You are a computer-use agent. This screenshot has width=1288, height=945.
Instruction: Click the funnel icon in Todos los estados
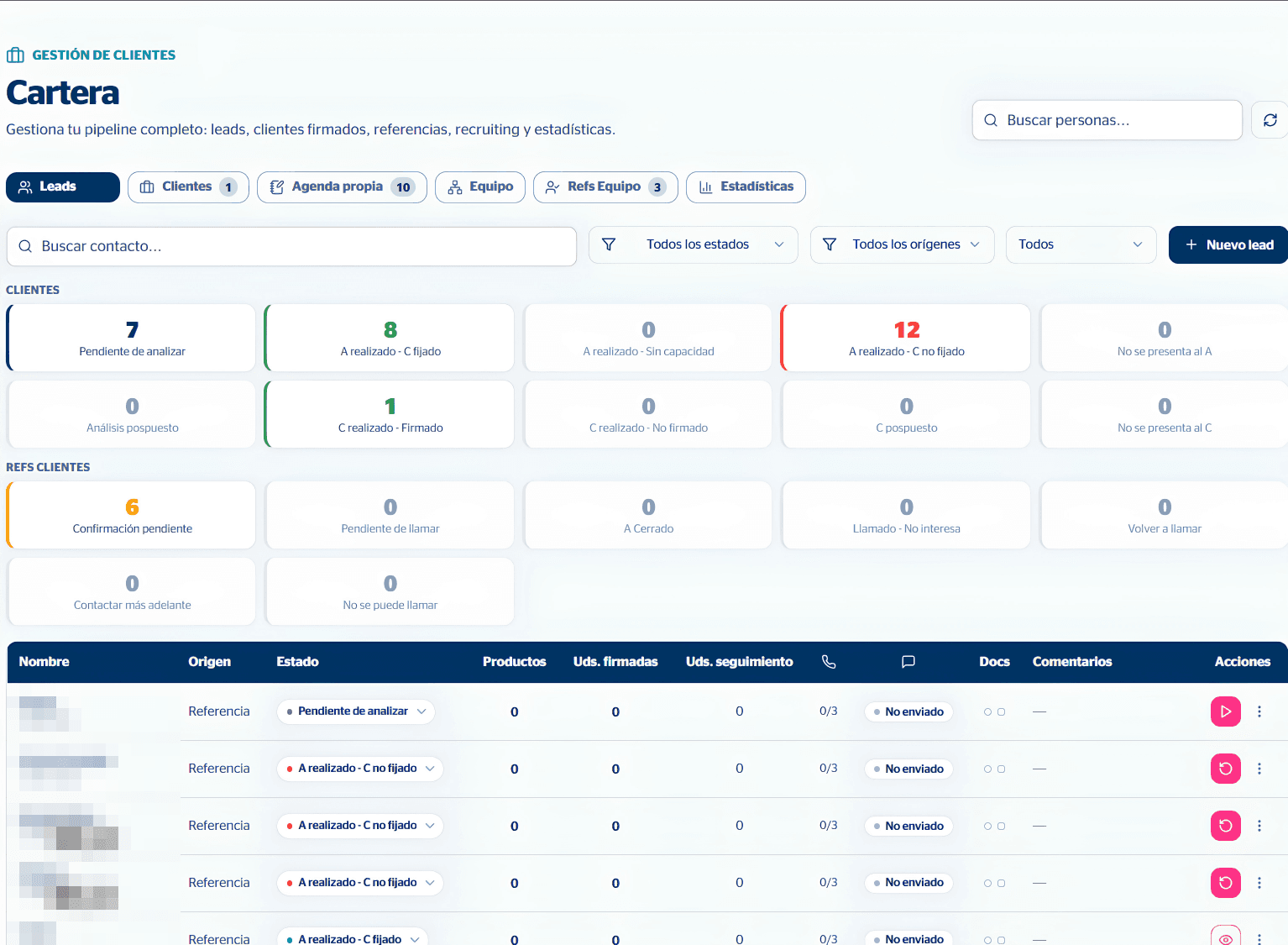click(609, 244)
